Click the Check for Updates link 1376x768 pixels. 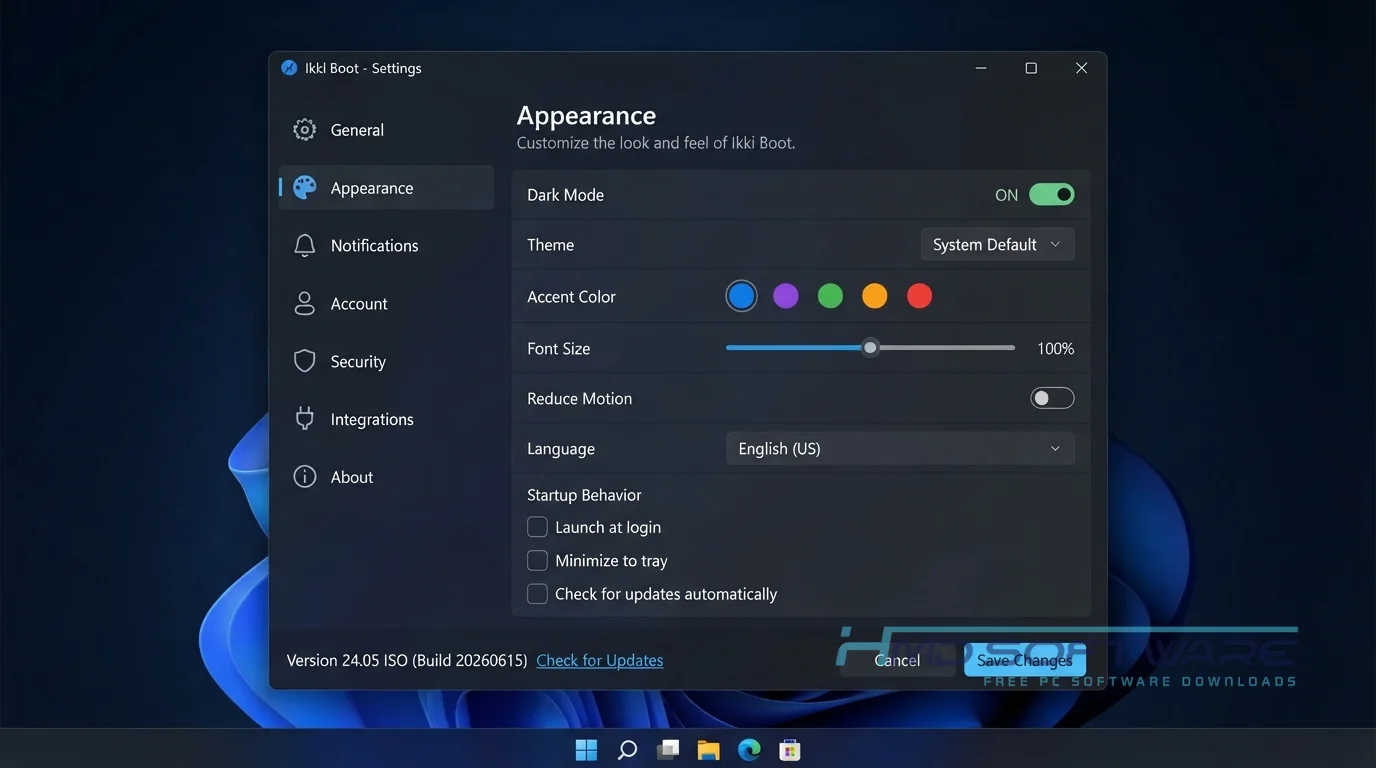pos(599,660)
